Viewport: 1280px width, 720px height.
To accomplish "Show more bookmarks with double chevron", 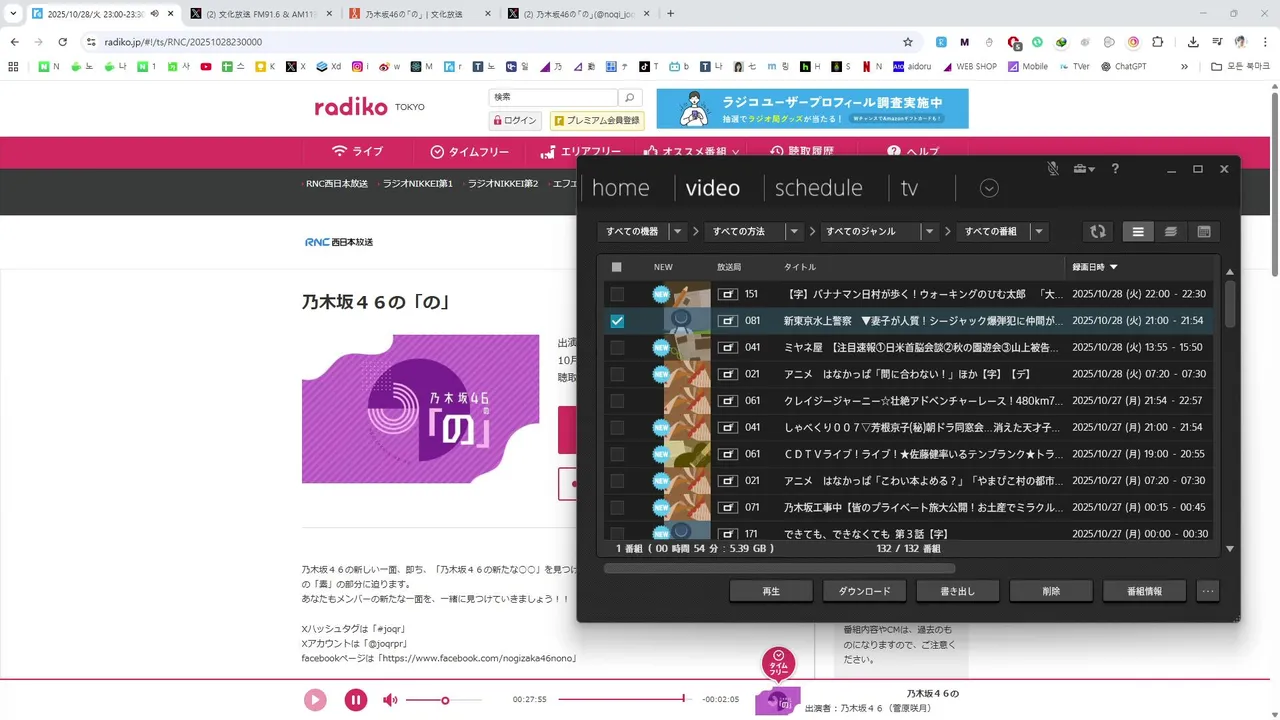I will point(1184,67).
